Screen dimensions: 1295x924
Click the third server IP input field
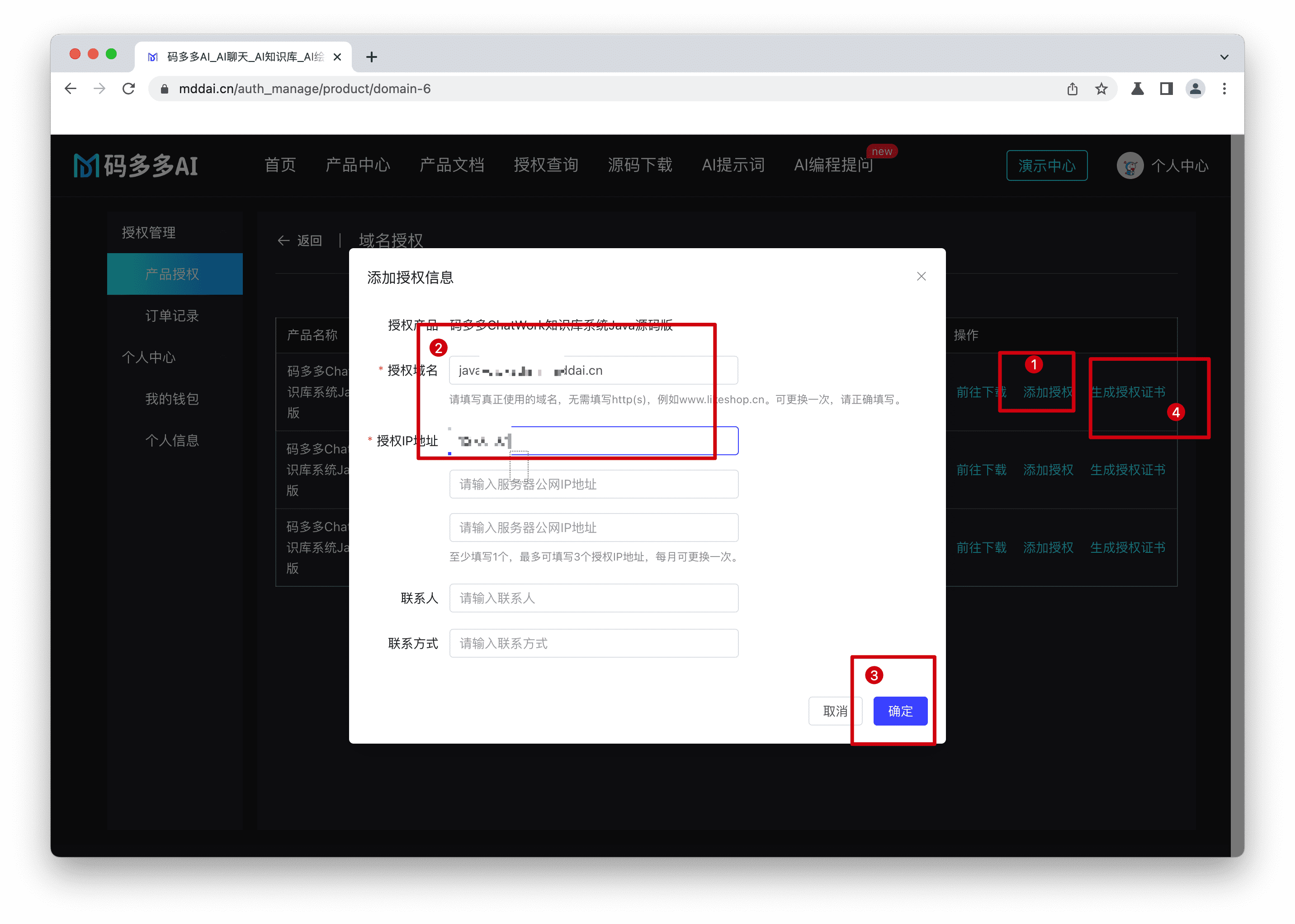click(x=593, y=528)
